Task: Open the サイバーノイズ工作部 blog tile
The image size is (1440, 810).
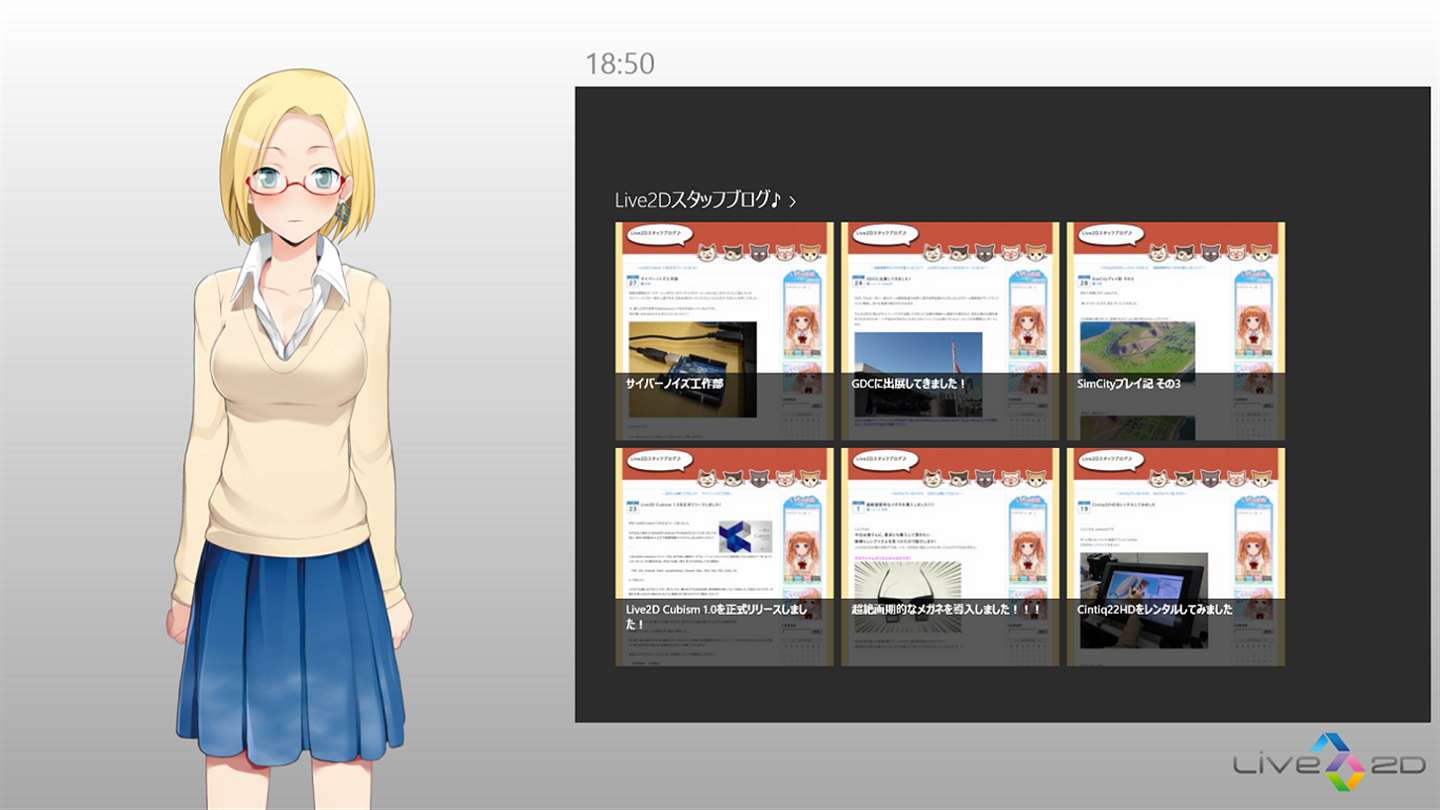Action: 724,331
